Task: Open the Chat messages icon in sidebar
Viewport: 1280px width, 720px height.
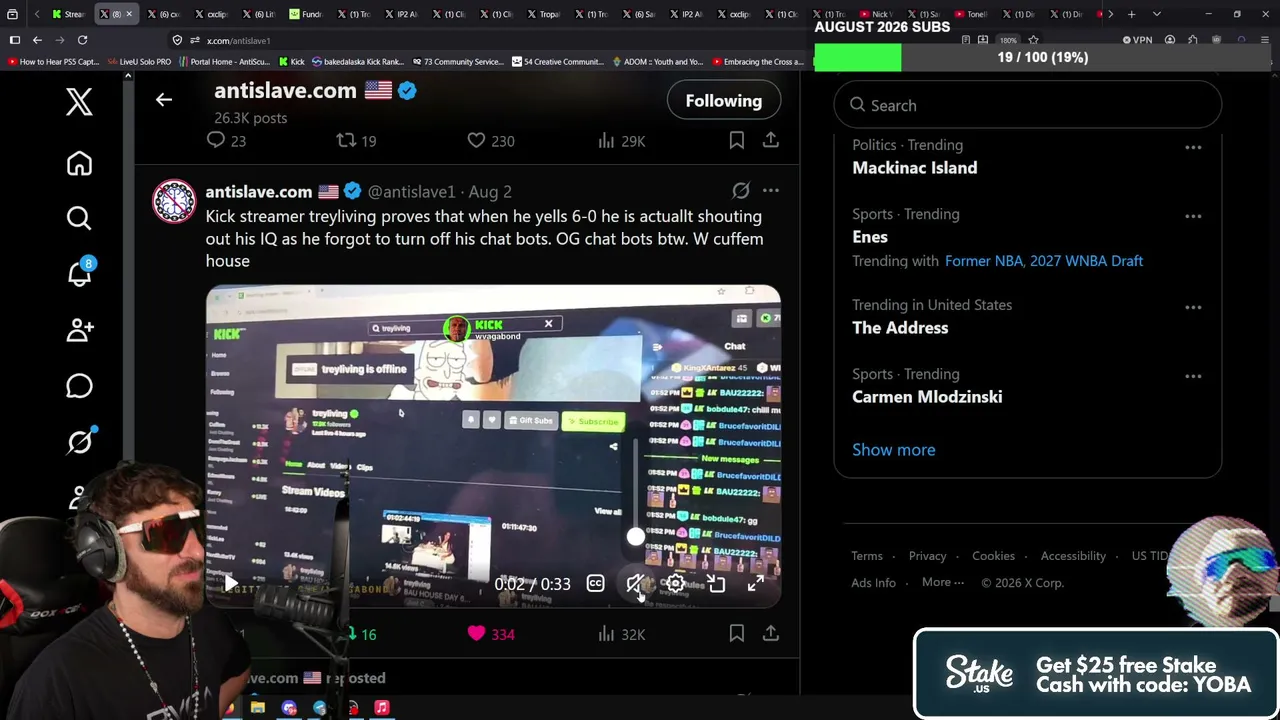Action: (x=79, y=385)
